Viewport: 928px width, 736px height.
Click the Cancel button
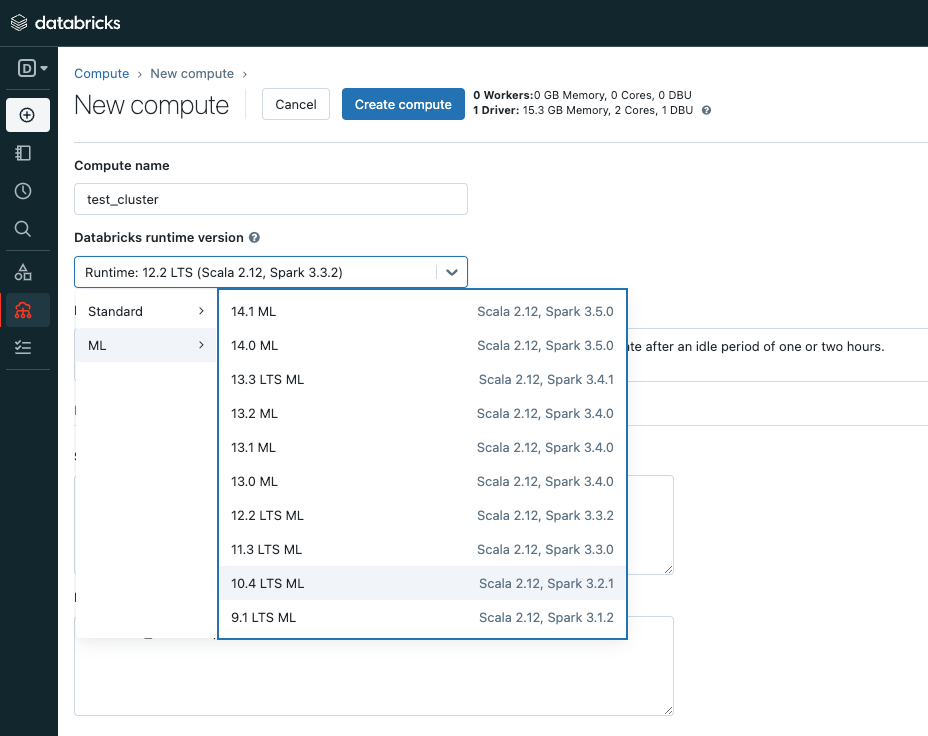click(296, 104)
